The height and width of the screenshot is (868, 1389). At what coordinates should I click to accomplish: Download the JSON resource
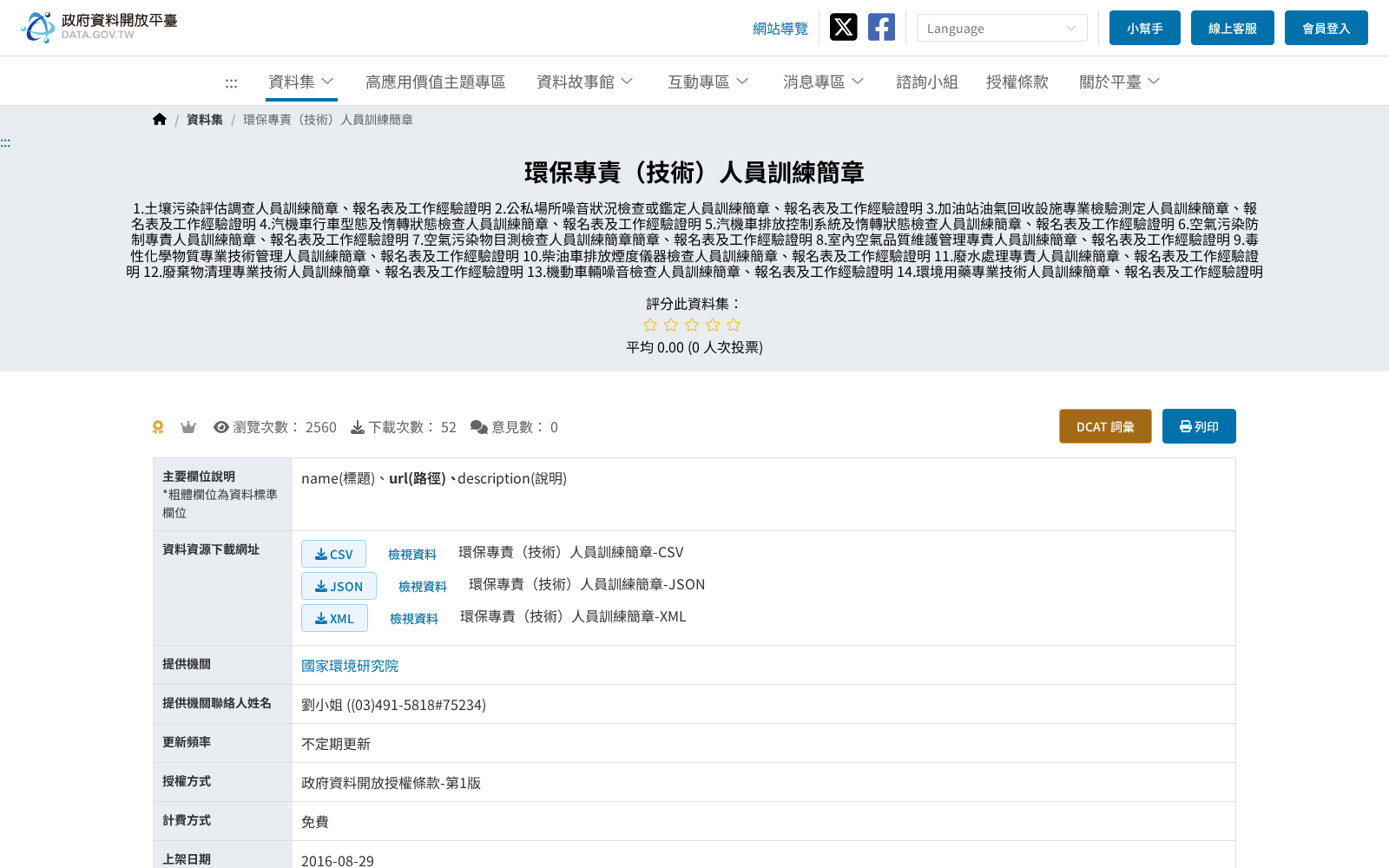point(339,586)
